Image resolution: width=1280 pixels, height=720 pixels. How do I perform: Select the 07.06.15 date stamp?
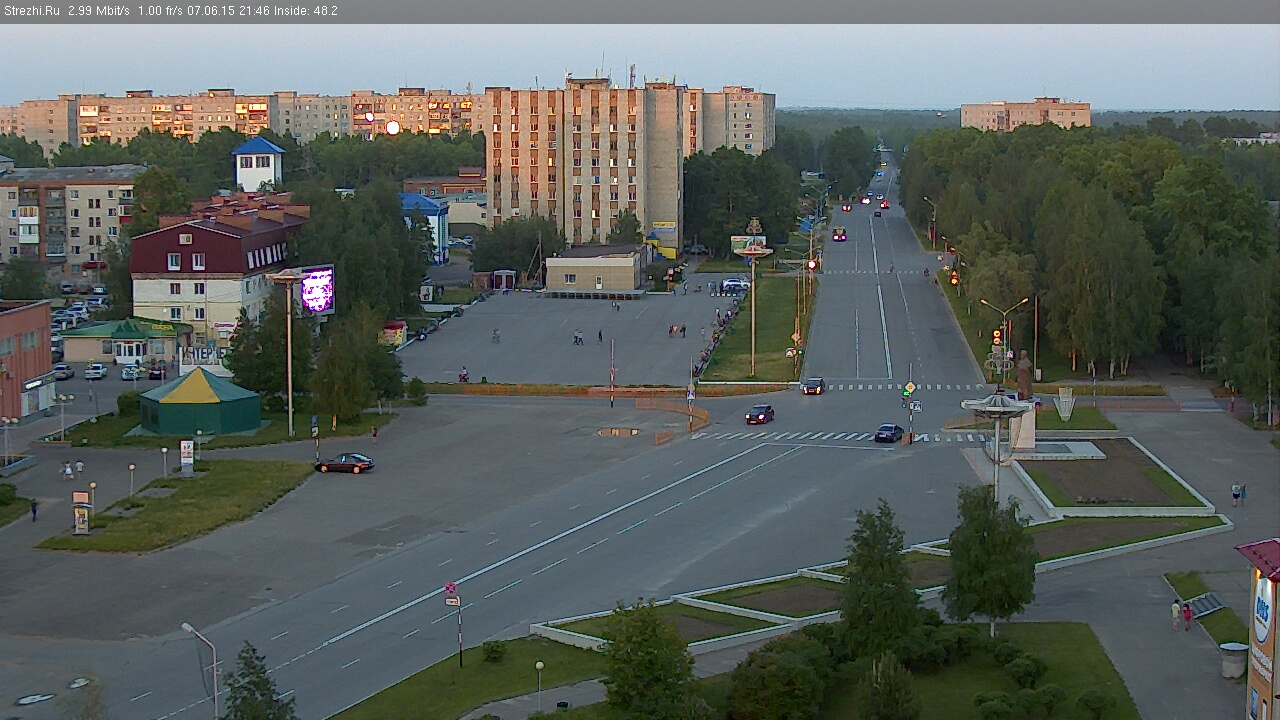tap(213, 11)
